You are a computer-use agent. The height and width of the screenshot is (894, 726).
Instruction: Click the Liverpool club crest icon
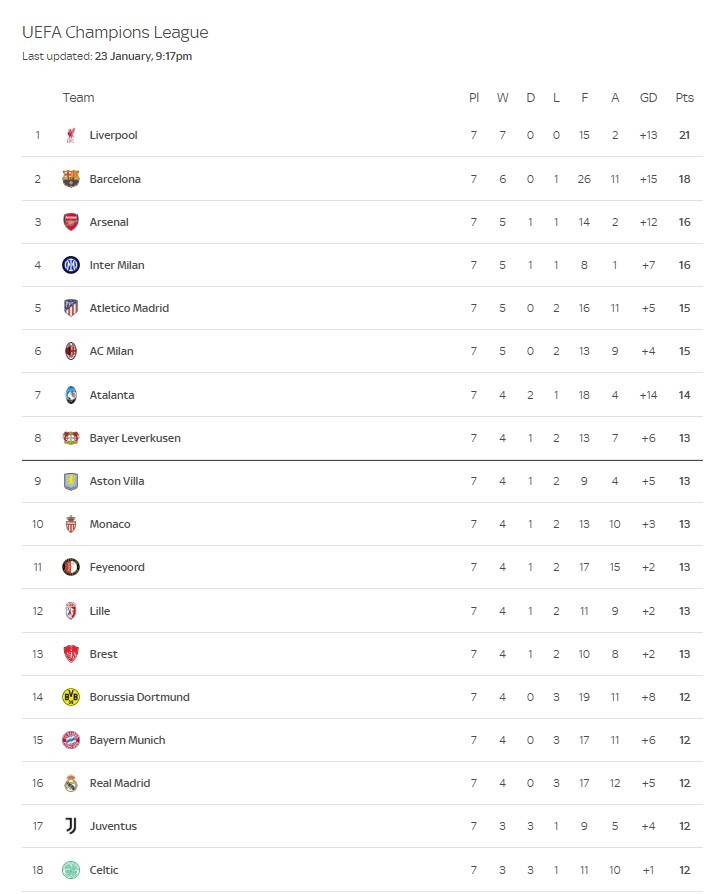[x=71, y=135]
